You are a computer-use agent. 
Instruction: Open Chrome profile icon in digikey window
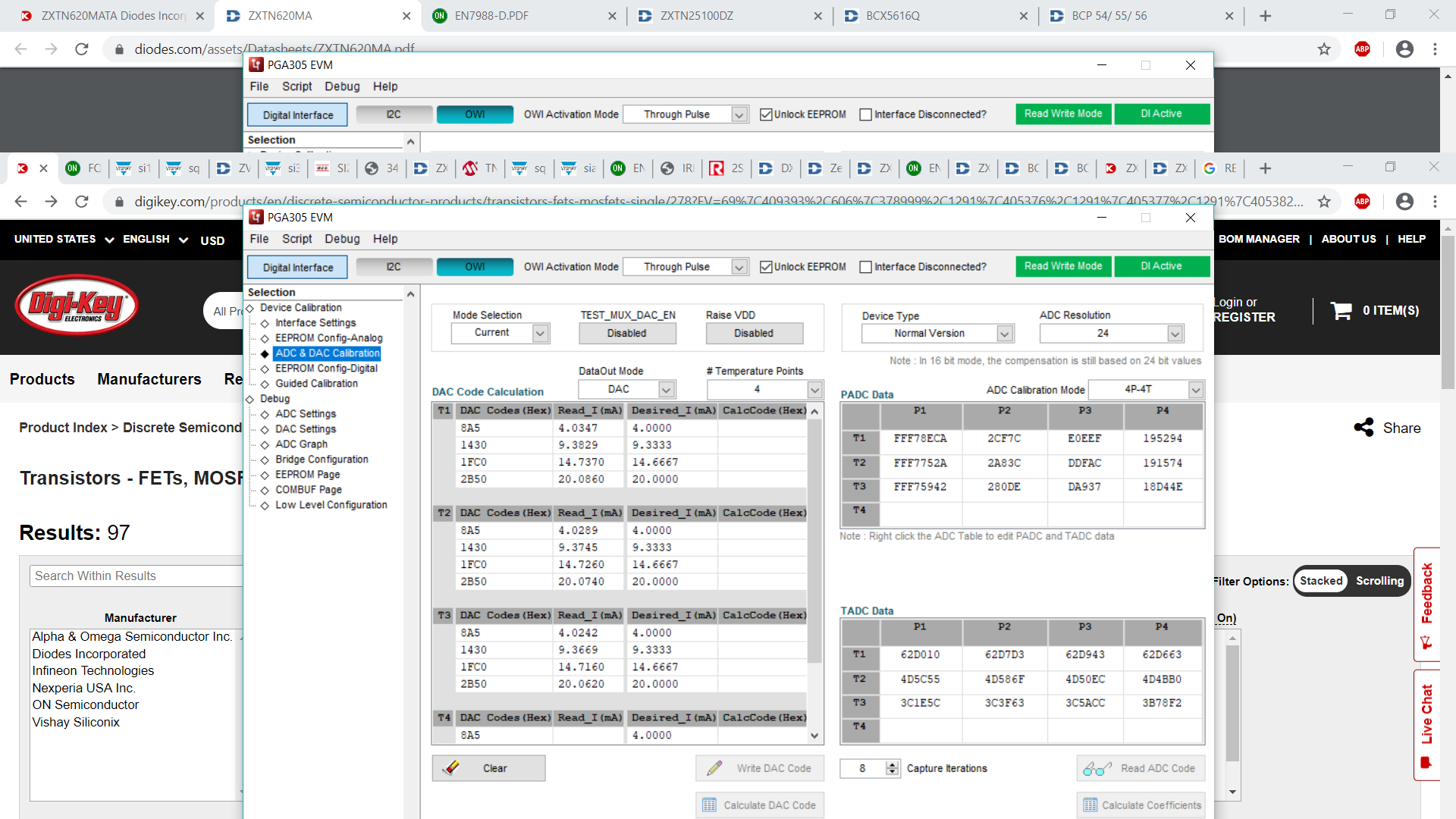pos(1404,201)
